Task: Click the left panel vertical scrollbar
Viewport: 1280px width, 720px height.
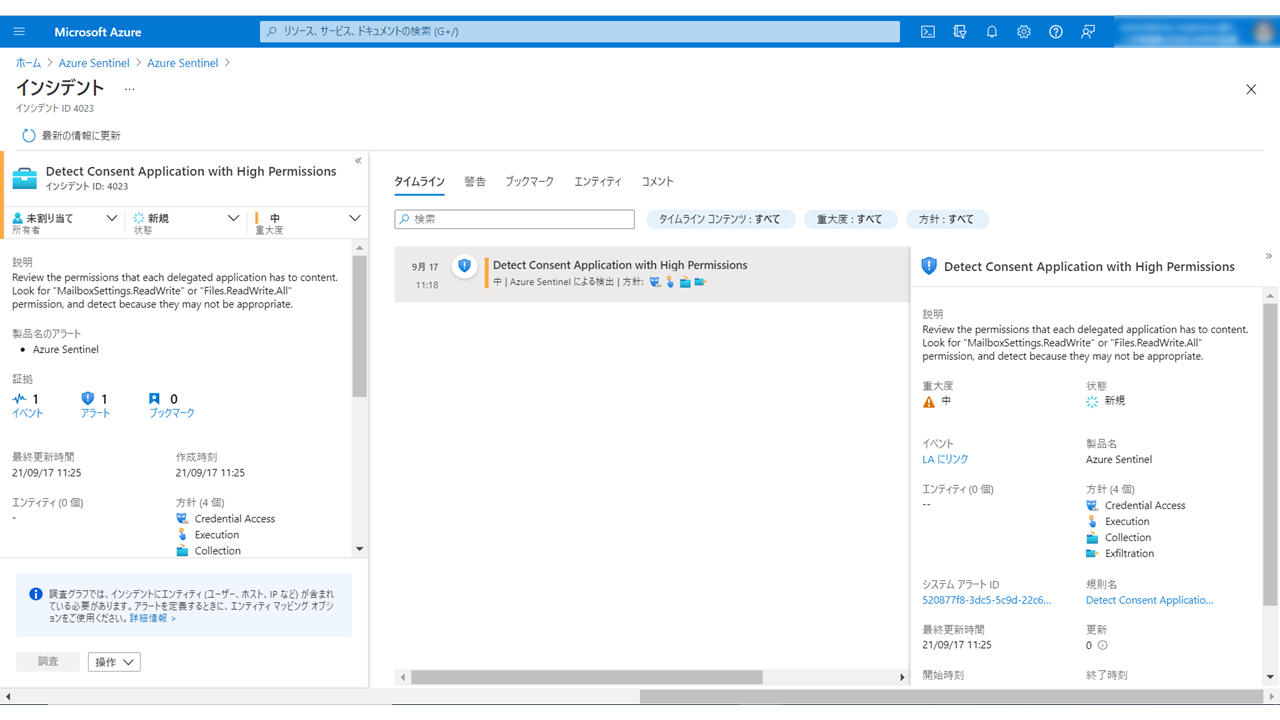Action: click(360, 325)
